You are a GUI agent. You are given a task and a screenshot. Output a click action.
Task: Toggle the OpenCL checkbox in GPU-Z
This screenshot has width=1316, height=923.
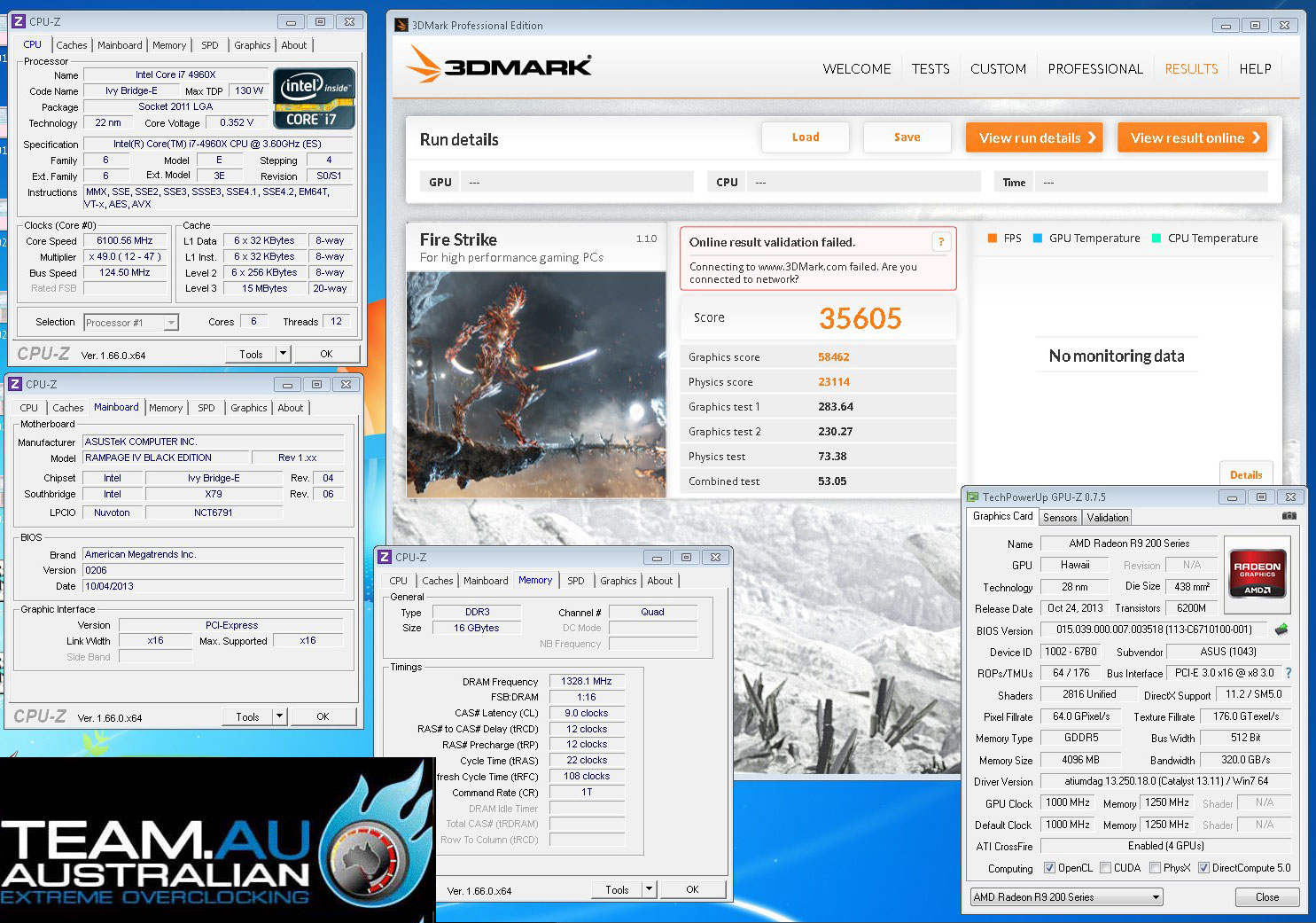[1049, 868]
